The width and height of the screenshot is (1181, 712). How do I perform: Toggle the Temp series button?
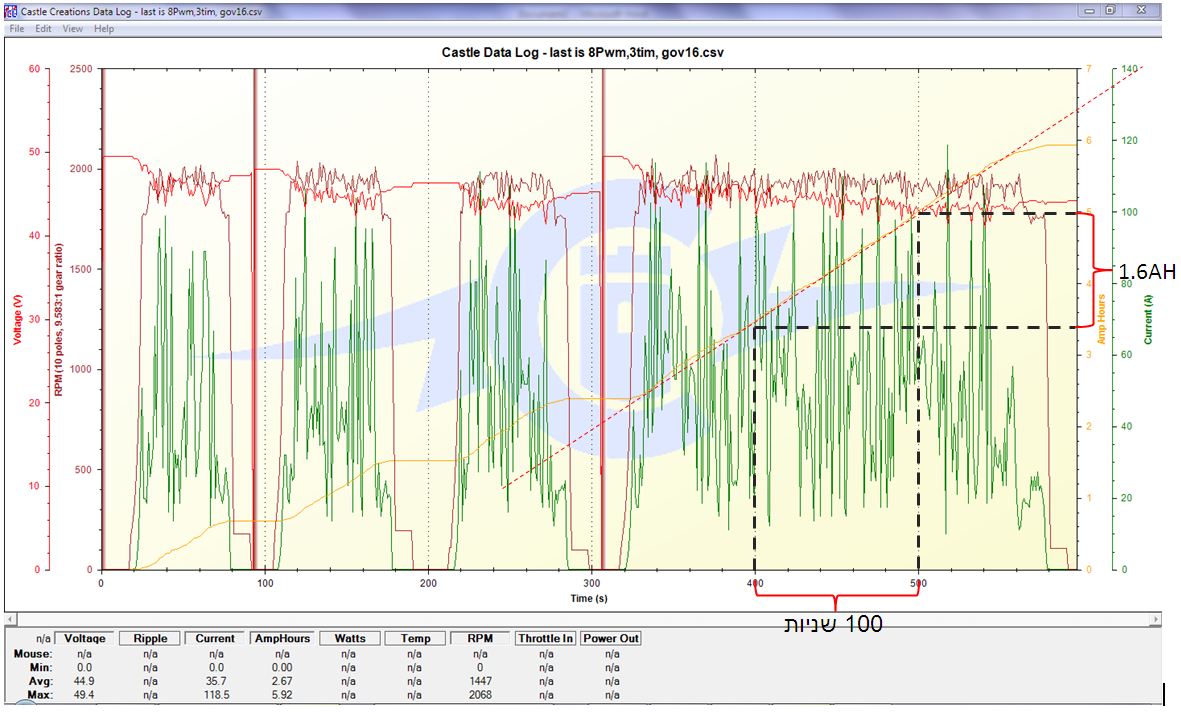coord(415,638)
